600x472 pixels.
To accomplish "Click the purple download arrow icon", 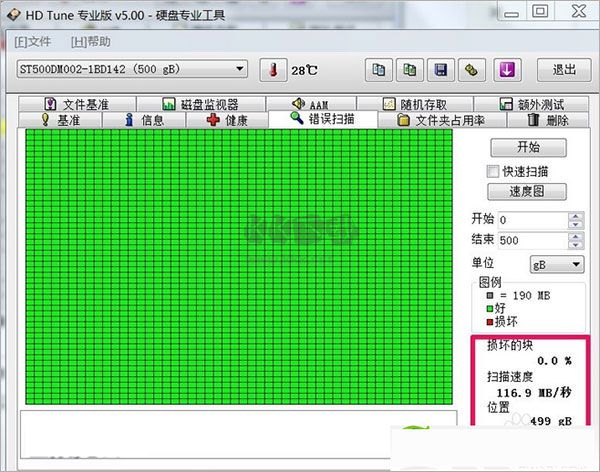I will click(x=507, y=70).
